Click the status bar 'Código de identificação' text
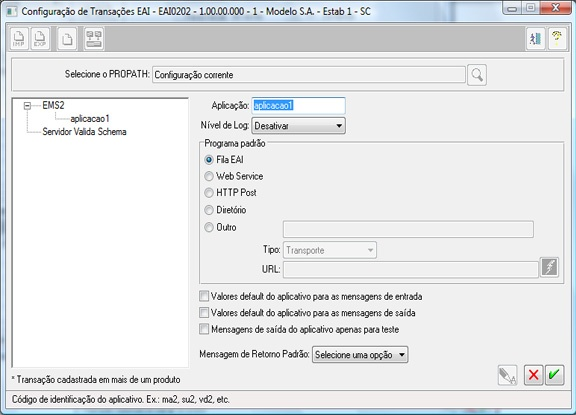This screenshot has height=415, width=576. [121, 399]
